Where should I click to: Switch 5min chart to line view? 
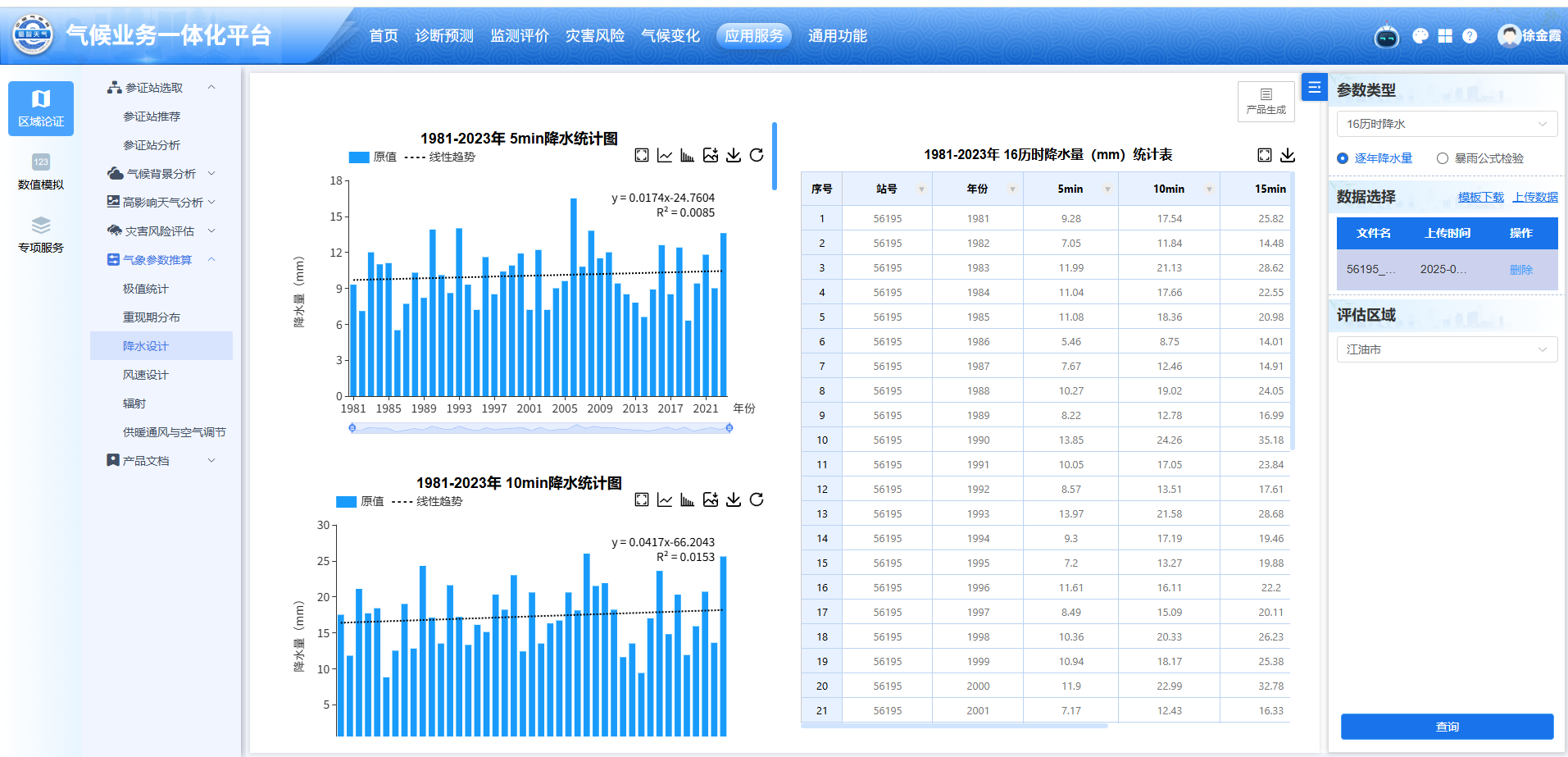pyautogui.click(x=665, y=155)
